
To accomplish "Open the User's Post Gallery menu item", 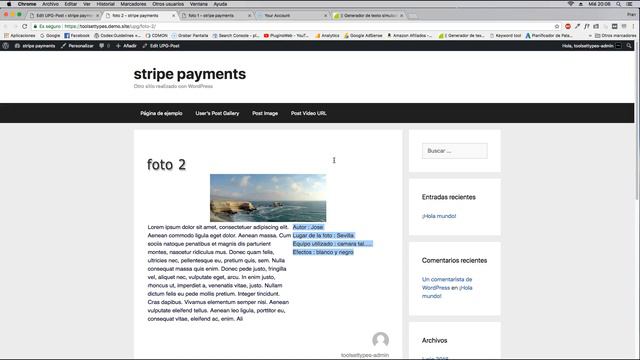I will 217,113.
